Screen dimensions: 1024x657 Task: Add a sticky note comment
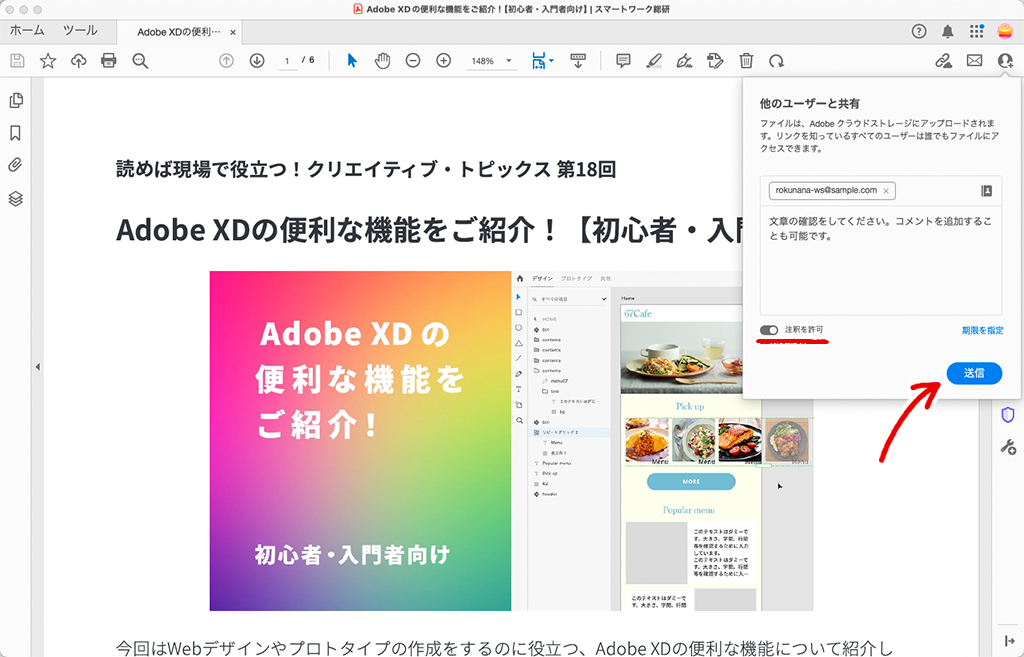coord(623,61)
